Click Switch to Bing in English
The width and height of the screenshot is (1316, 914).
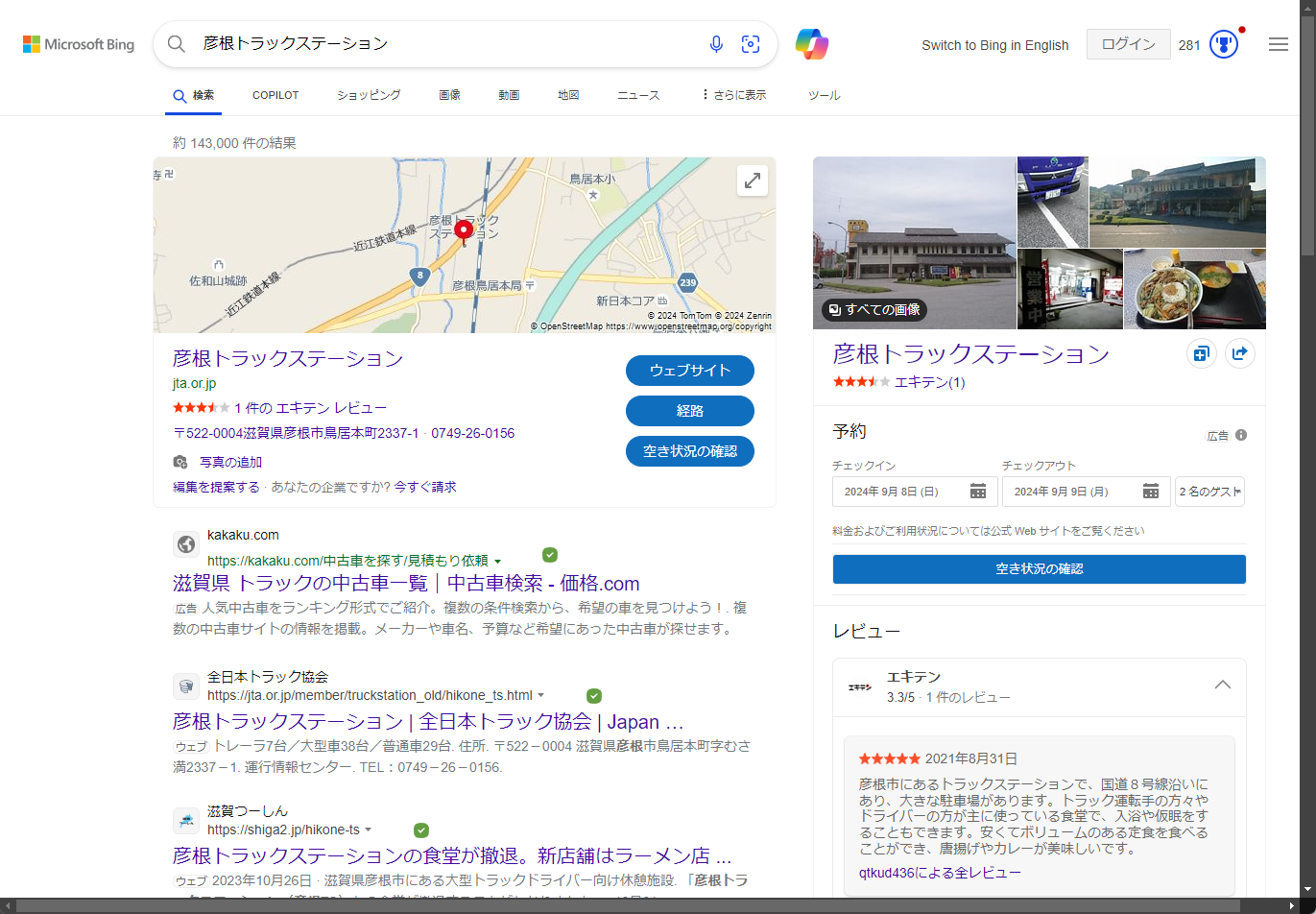995,45
